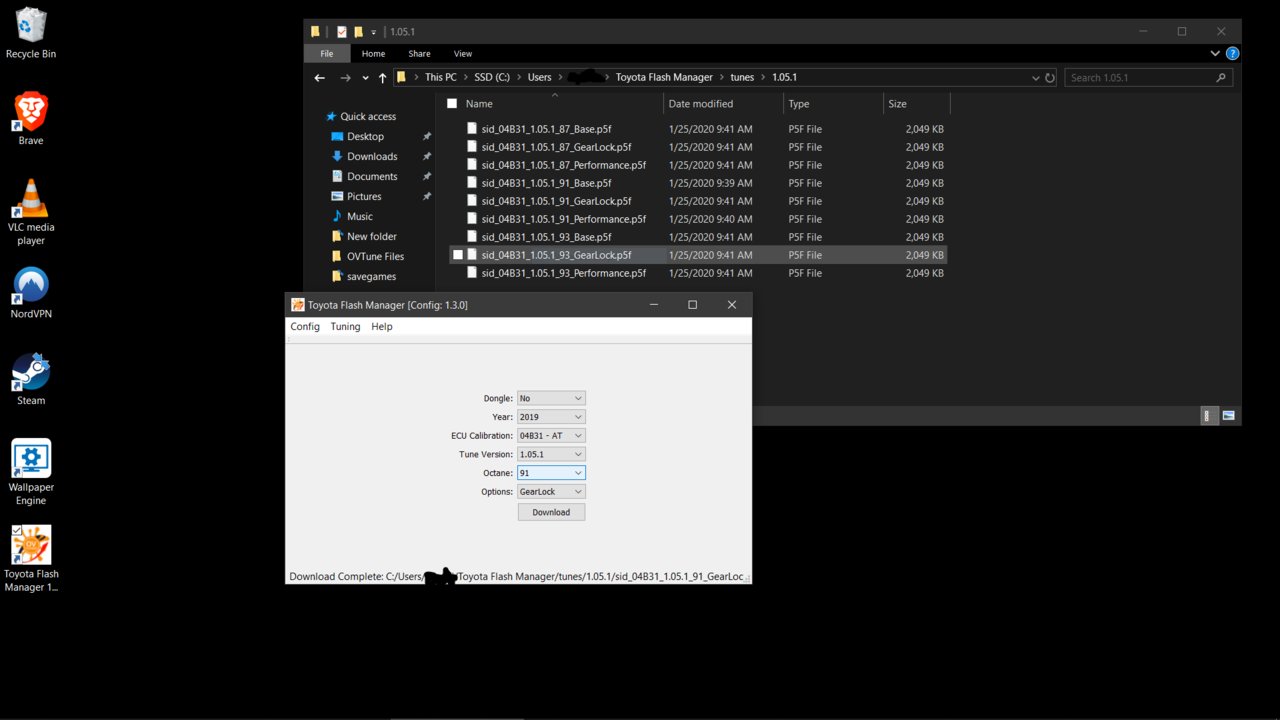
Task: Sort by the Type column header
Action: click(x=799, y=104)
